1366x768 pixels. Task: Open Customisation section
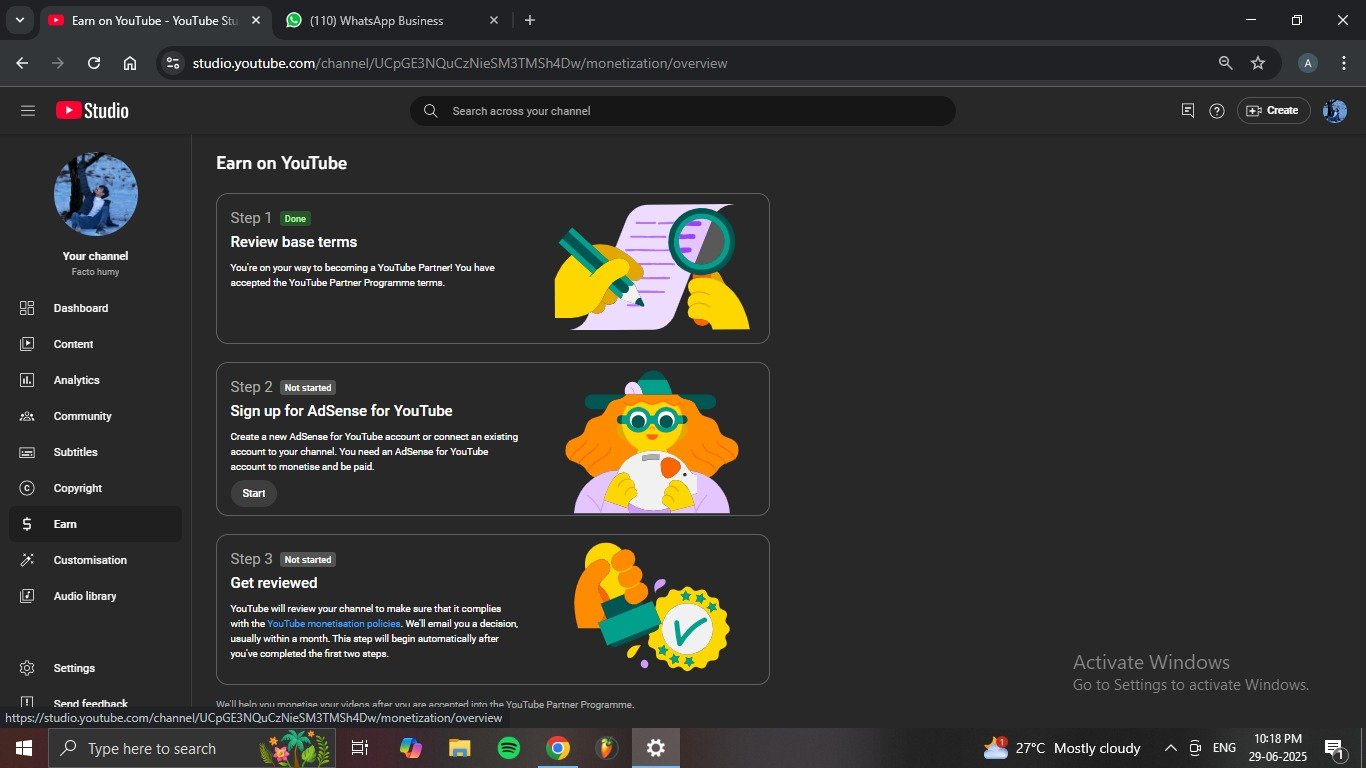pyautogui.click(x=96, y=560)
